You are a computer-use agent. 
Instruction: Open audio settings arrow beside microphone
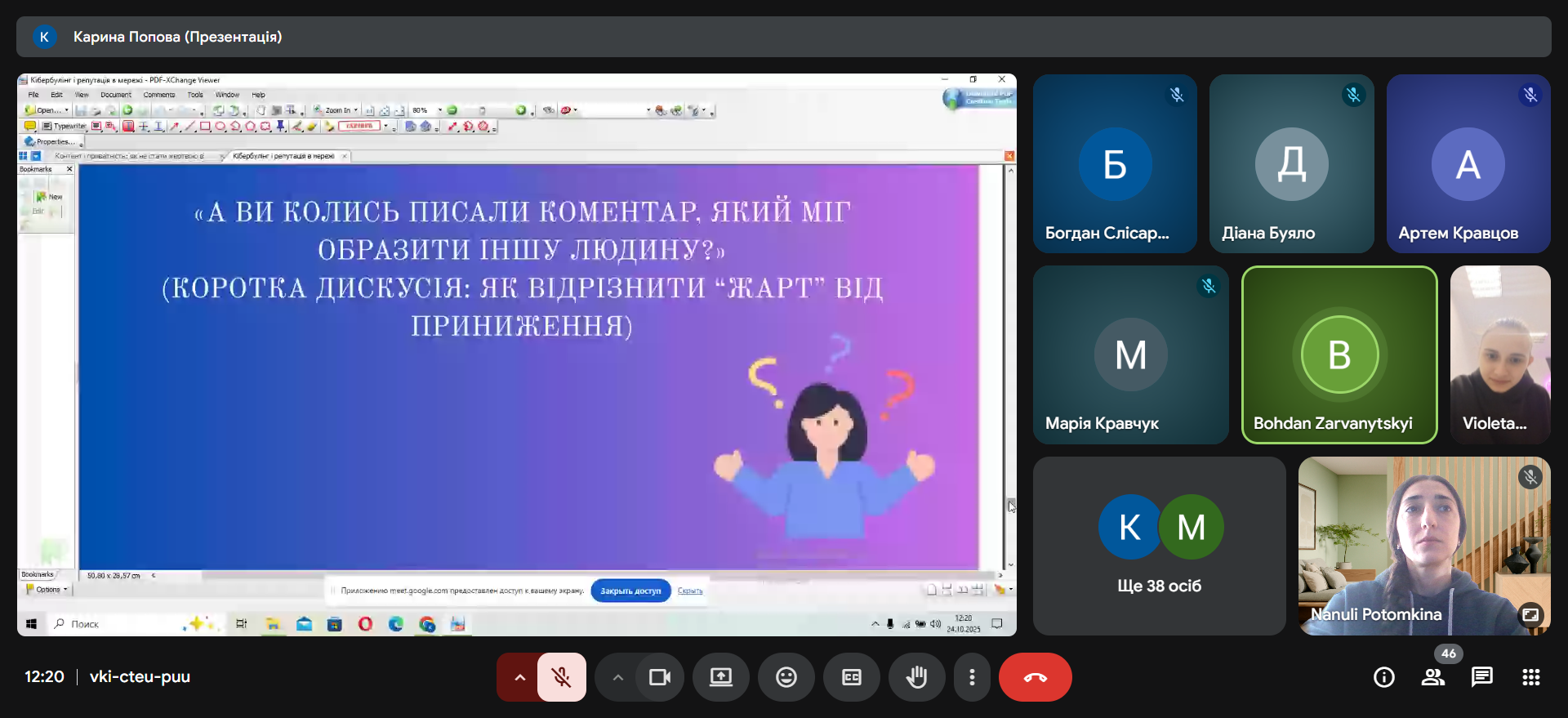point(519,677)
